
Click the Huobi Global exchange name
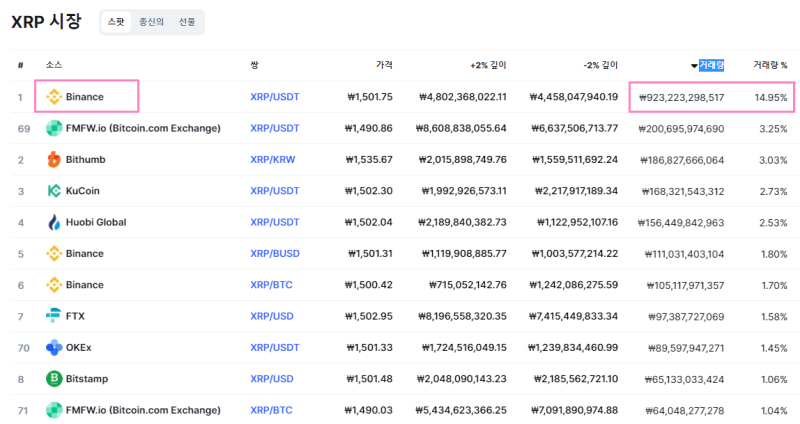click(x=96, y=222)
